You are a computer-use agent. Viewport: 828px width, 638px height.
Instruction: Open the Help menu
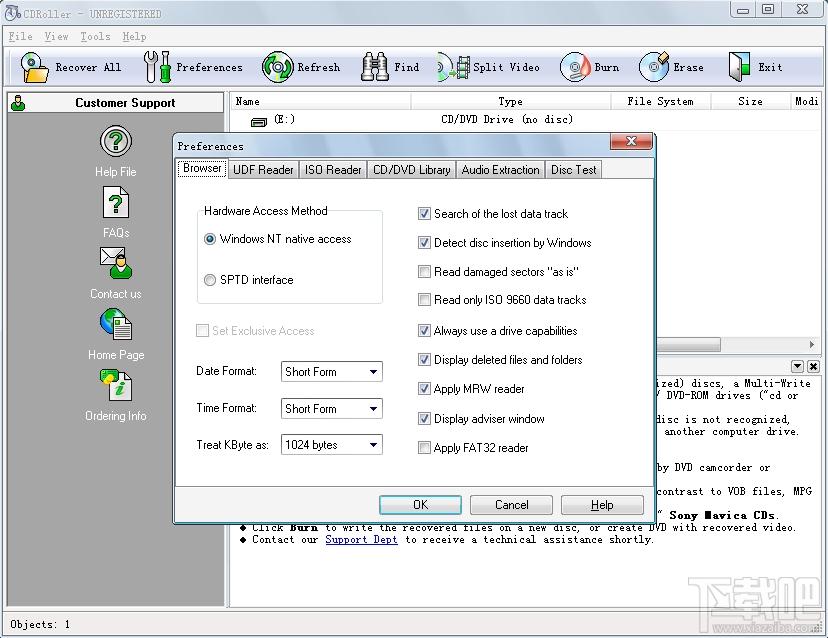(134, 36)
